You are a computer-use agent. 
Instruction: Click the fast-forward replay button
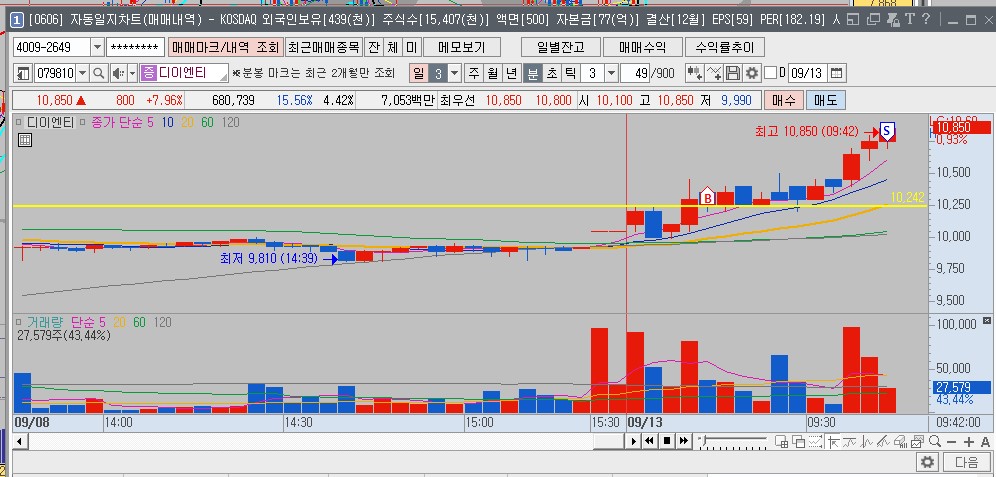pos(683,441)
